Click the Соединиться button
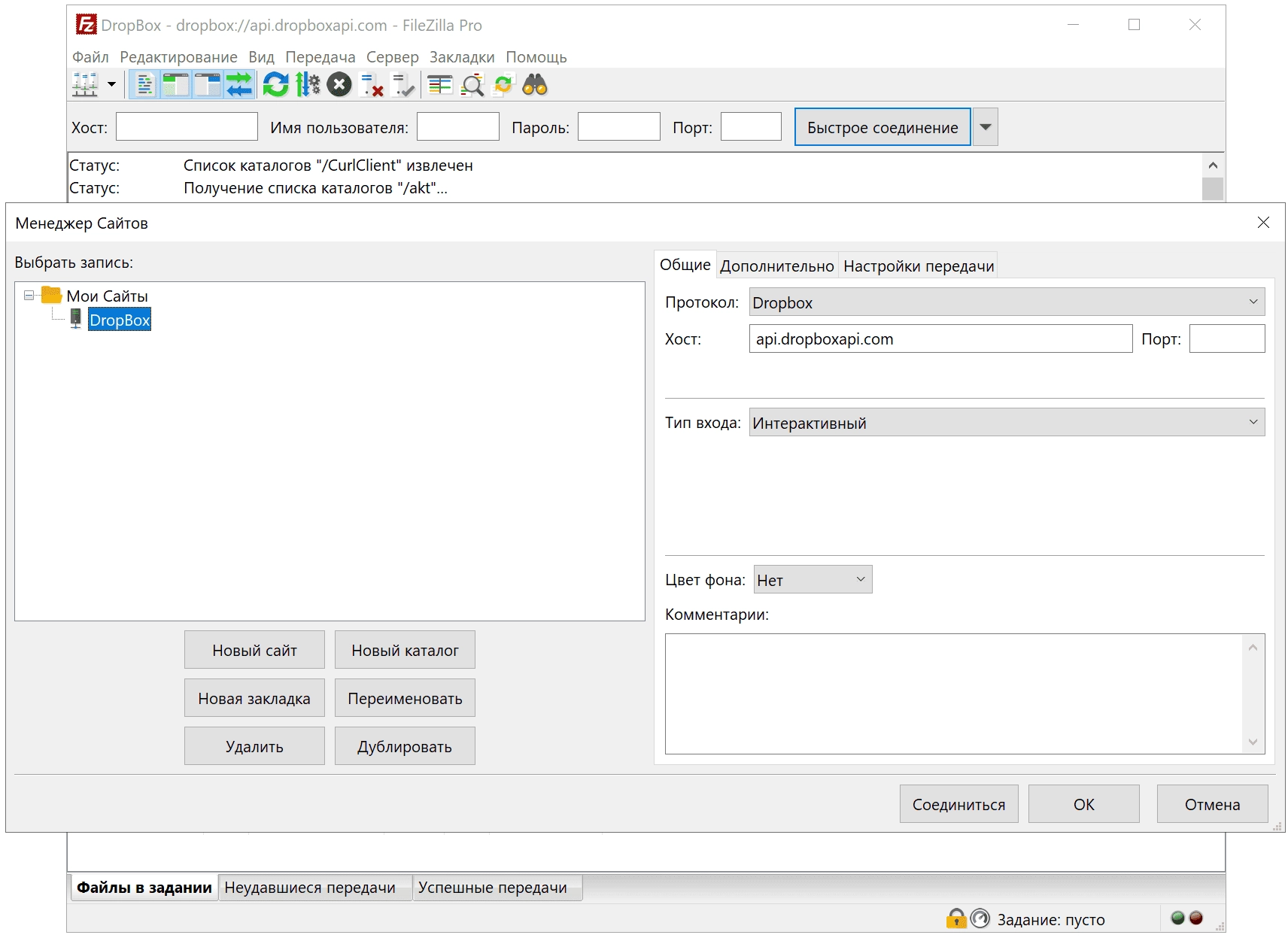This screenshot has width=1288, height=938. [x=958, y=804]
